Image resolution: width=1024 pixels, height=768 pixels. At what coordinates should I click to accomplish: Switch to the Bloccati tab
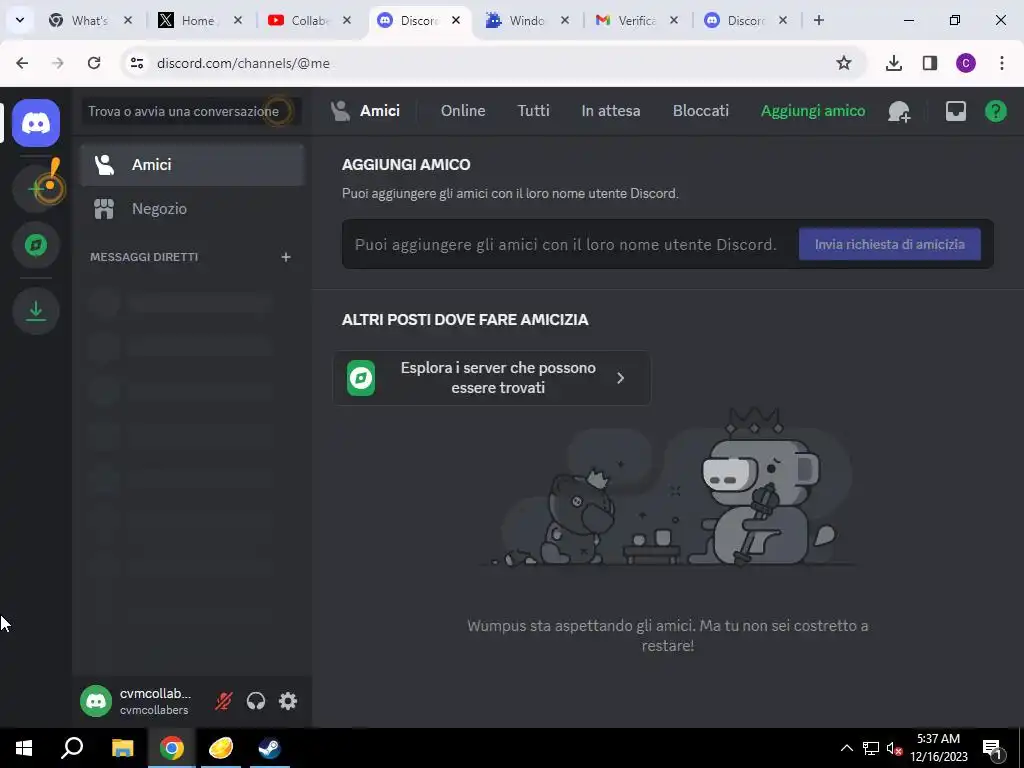point(701,111)
